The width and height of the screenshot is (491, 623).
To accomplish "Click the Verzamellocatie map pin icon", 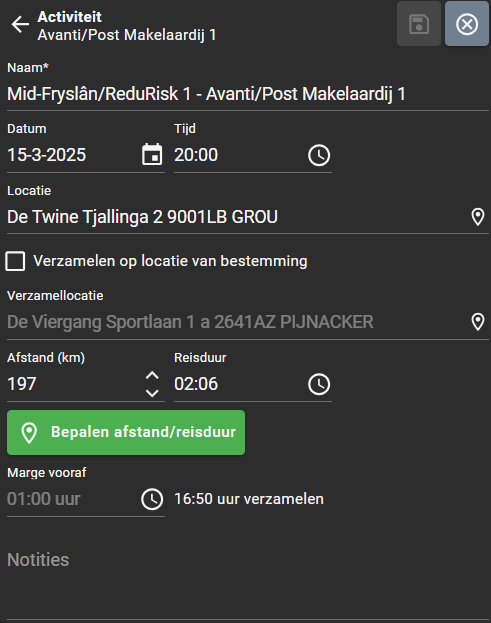I will tap(478, 322).
